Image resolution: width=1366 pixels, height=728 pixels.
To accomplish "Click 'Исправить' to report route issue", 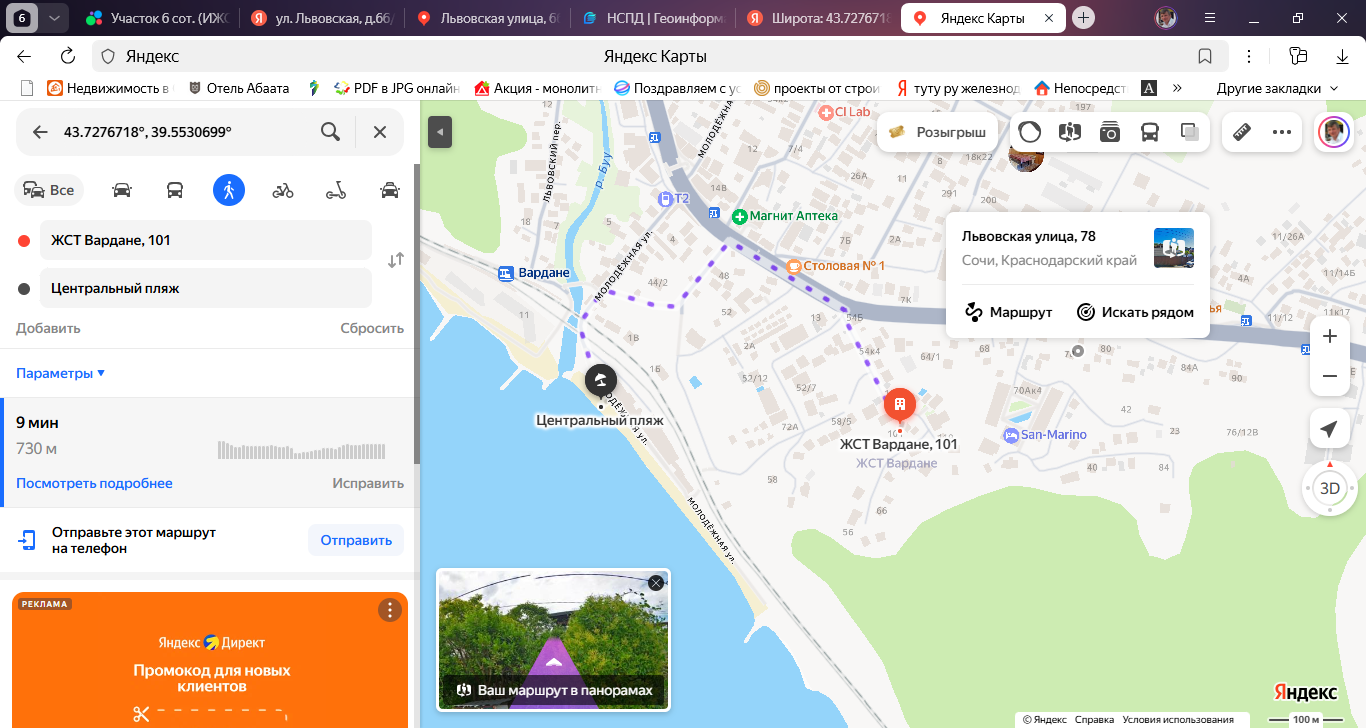I will coord(368,483).
